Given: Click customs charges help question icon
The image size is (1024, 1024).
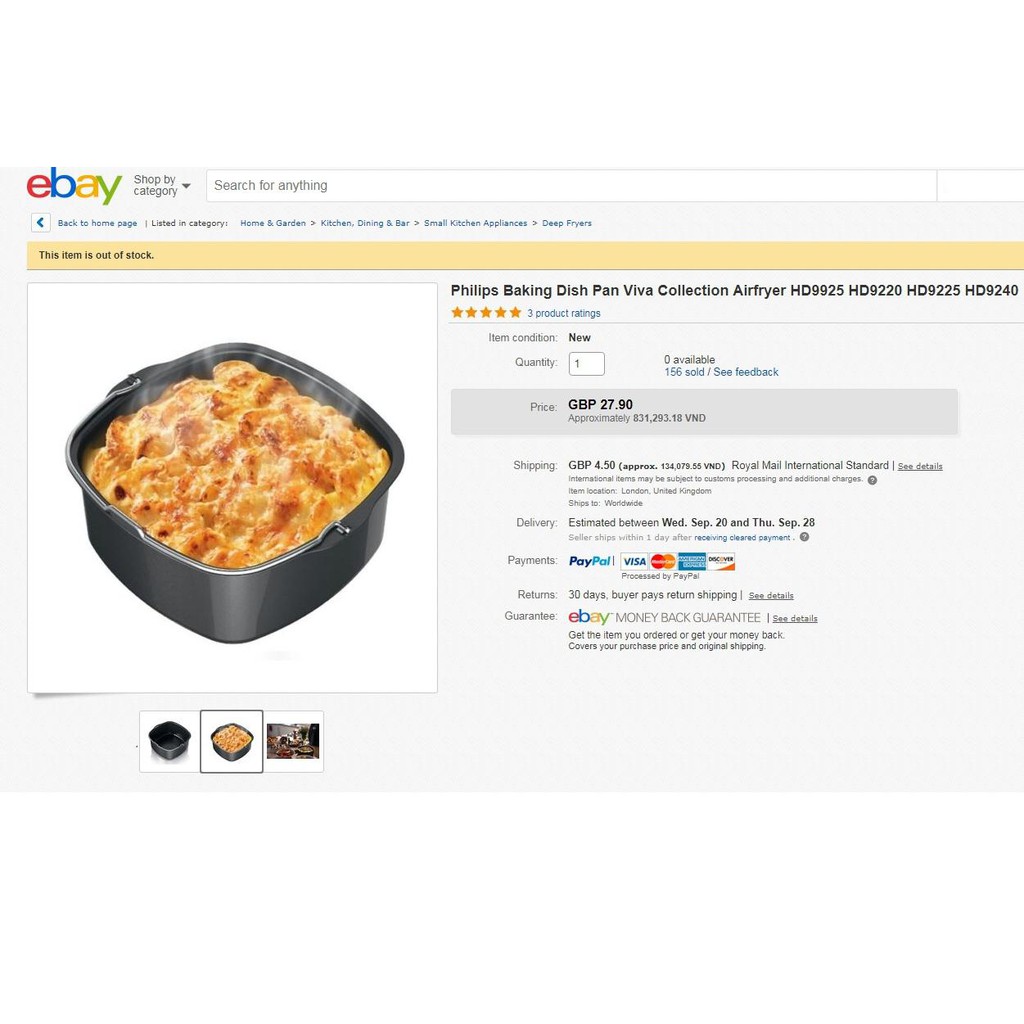Looking at the screenshot, I should (872, 480).
